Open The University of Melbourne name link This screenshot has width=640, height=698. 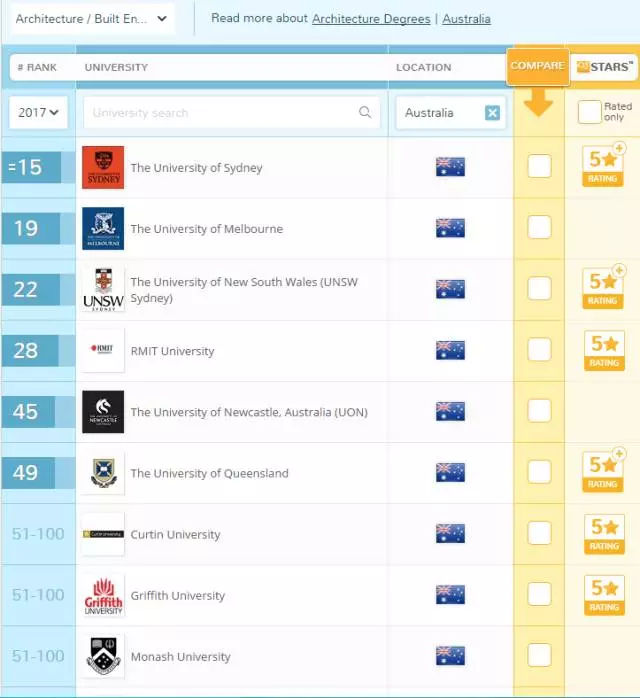(x=207, y=229)
